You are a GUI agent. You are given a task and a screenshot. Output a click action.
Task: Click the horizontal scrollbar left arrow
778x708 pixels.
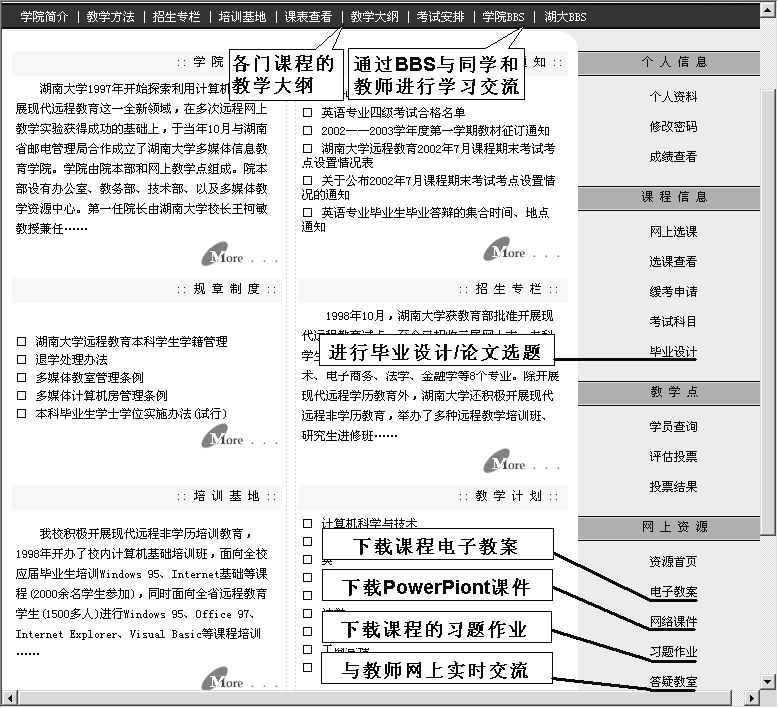tap(10, 697)
